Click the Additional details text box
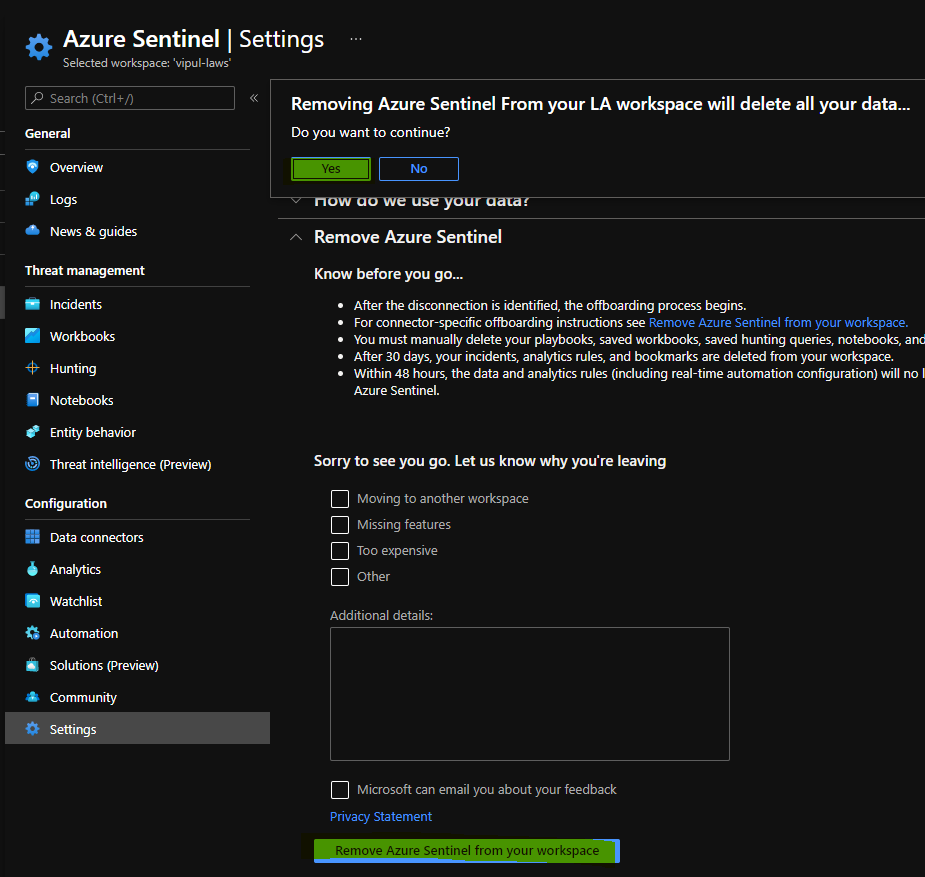925x877 pixels. tap(529, 693)
